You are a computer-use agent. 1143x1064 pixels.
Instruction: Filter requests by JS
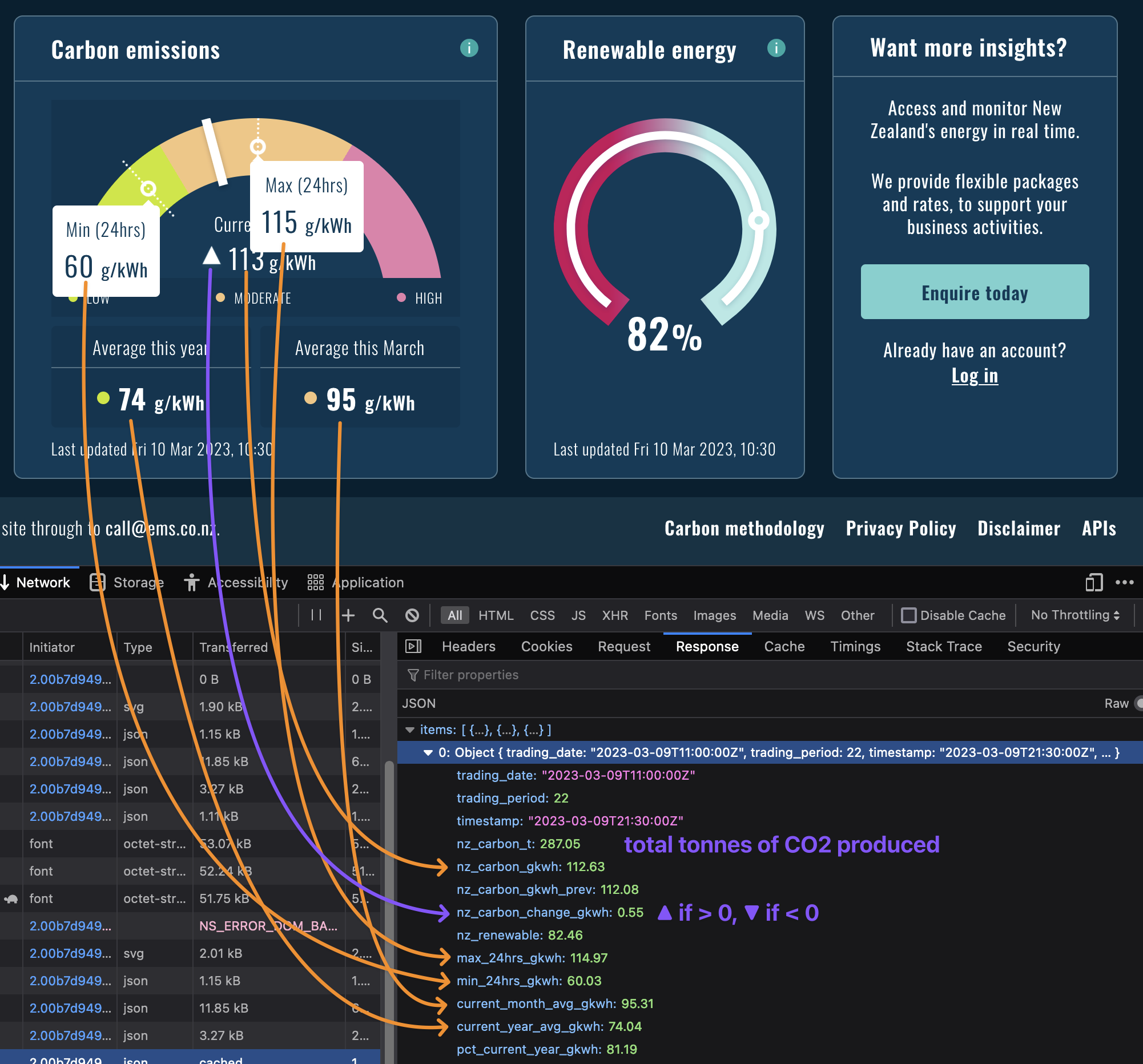click(x=578, y=615)
